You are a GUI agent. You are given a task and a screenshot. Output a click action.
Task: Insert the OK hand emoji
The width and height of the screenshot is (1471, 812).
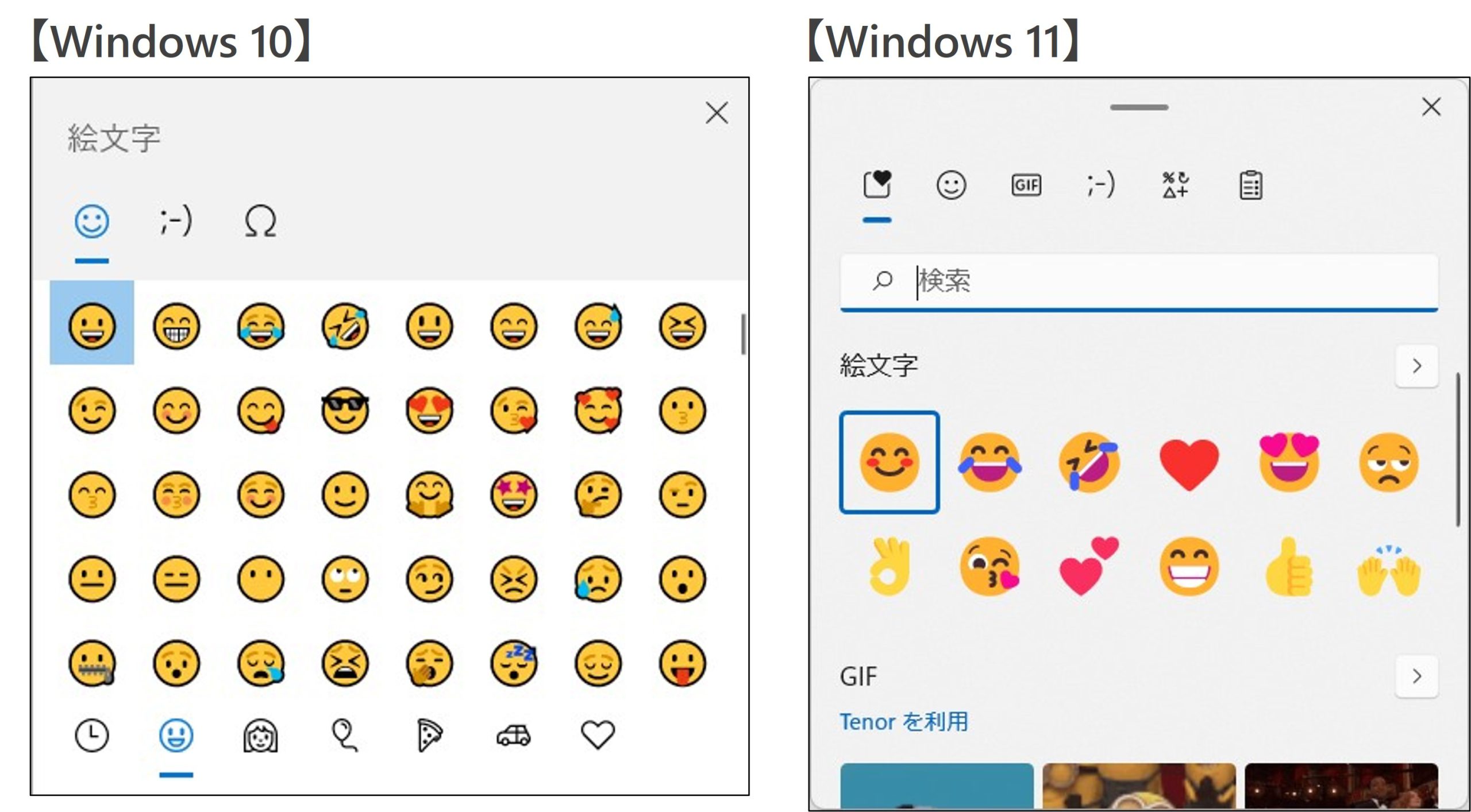pos(889,566)
